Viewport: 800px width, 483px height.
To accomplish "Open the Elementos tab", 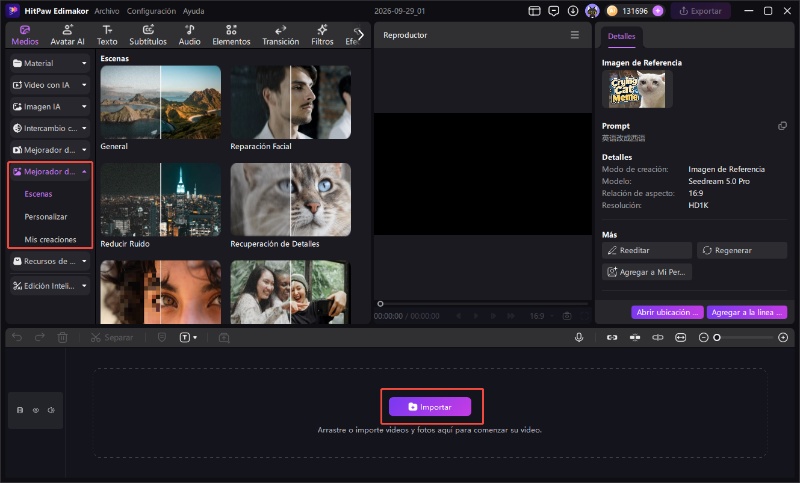I will (231, 35).
